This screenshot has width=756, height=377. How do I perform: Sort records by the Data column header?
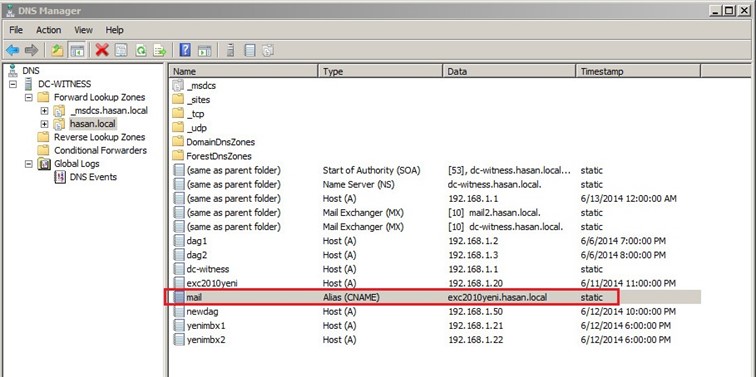pos(509,71)
